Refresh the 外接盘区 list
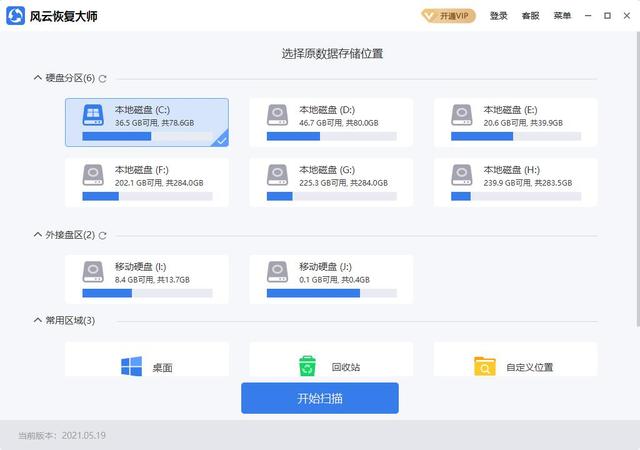This screenshot has width=640, height=450. (x=102, y=235)
